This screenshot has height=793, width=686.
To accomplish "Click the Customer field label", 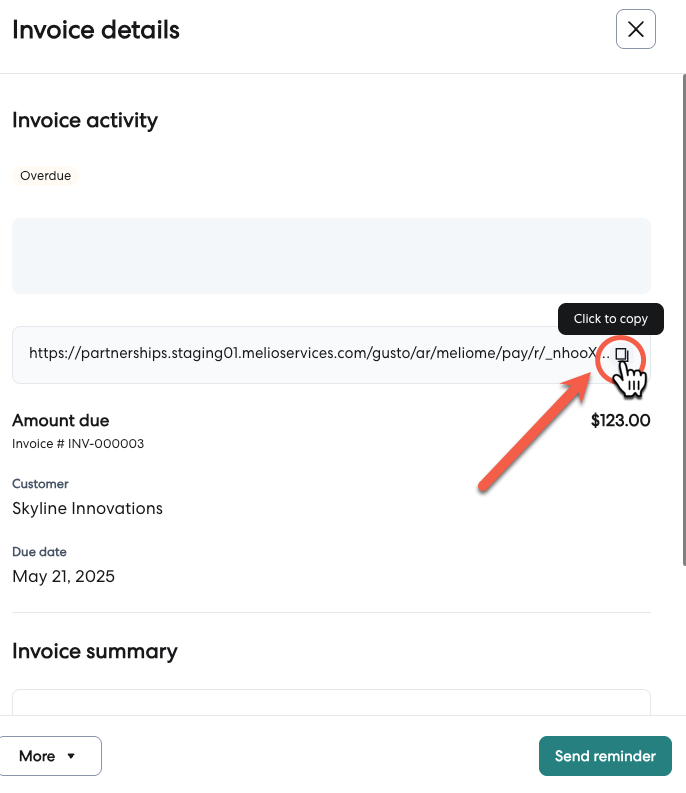I will point(40,484).
